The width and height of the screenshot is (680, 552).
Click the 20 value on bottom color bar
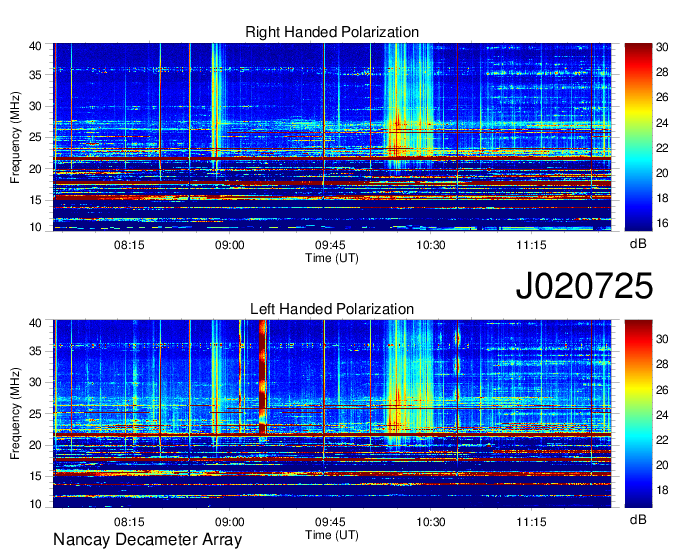coord(662,465)
